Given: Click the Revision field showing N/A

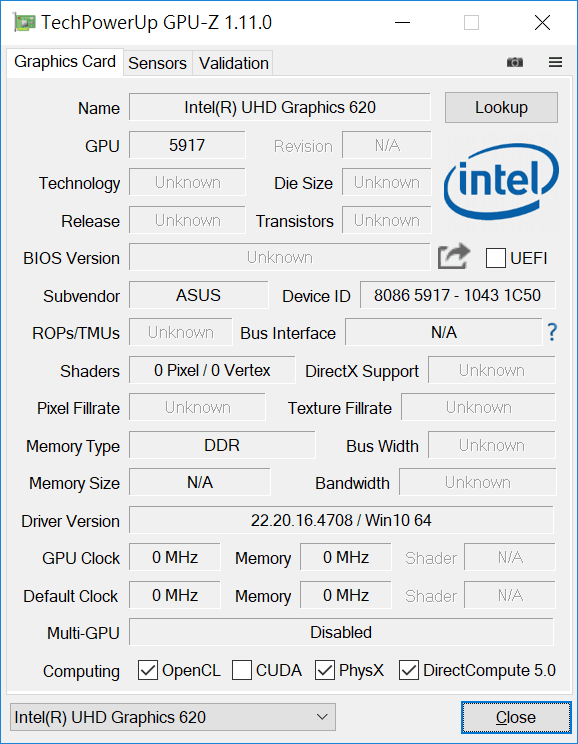Looking at the screenshot, I should coord(387,145).
